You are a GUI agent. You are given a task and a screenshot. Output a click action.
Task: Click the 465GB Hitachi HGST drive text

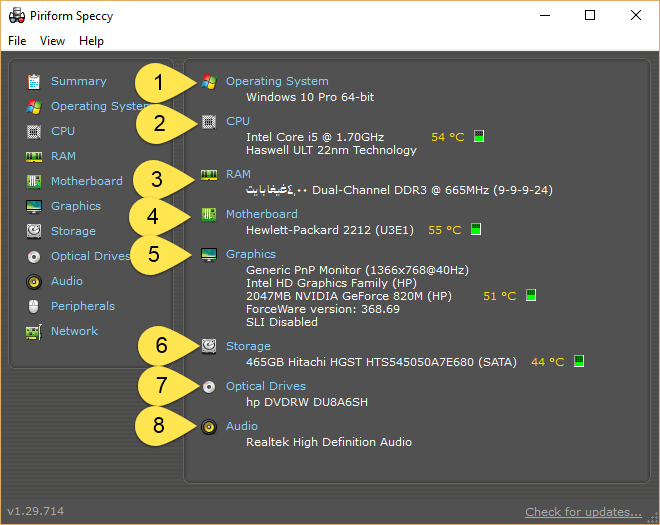[381, 362]
